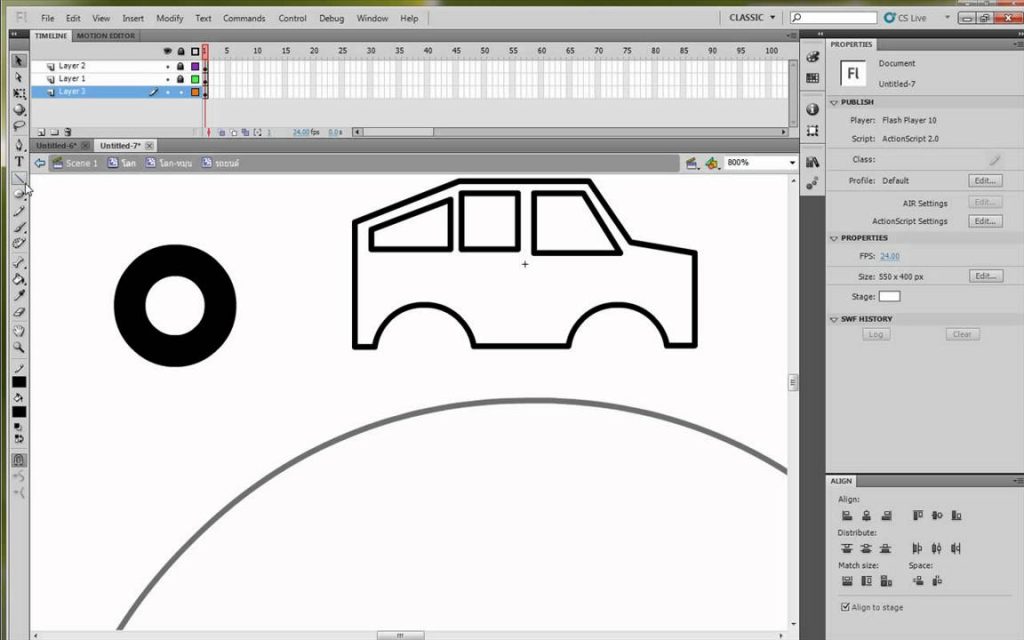The width and height of the screenshot is (1024, 640).
Task: Select the Selection arrow tool
Action: [x=18, y=61]
